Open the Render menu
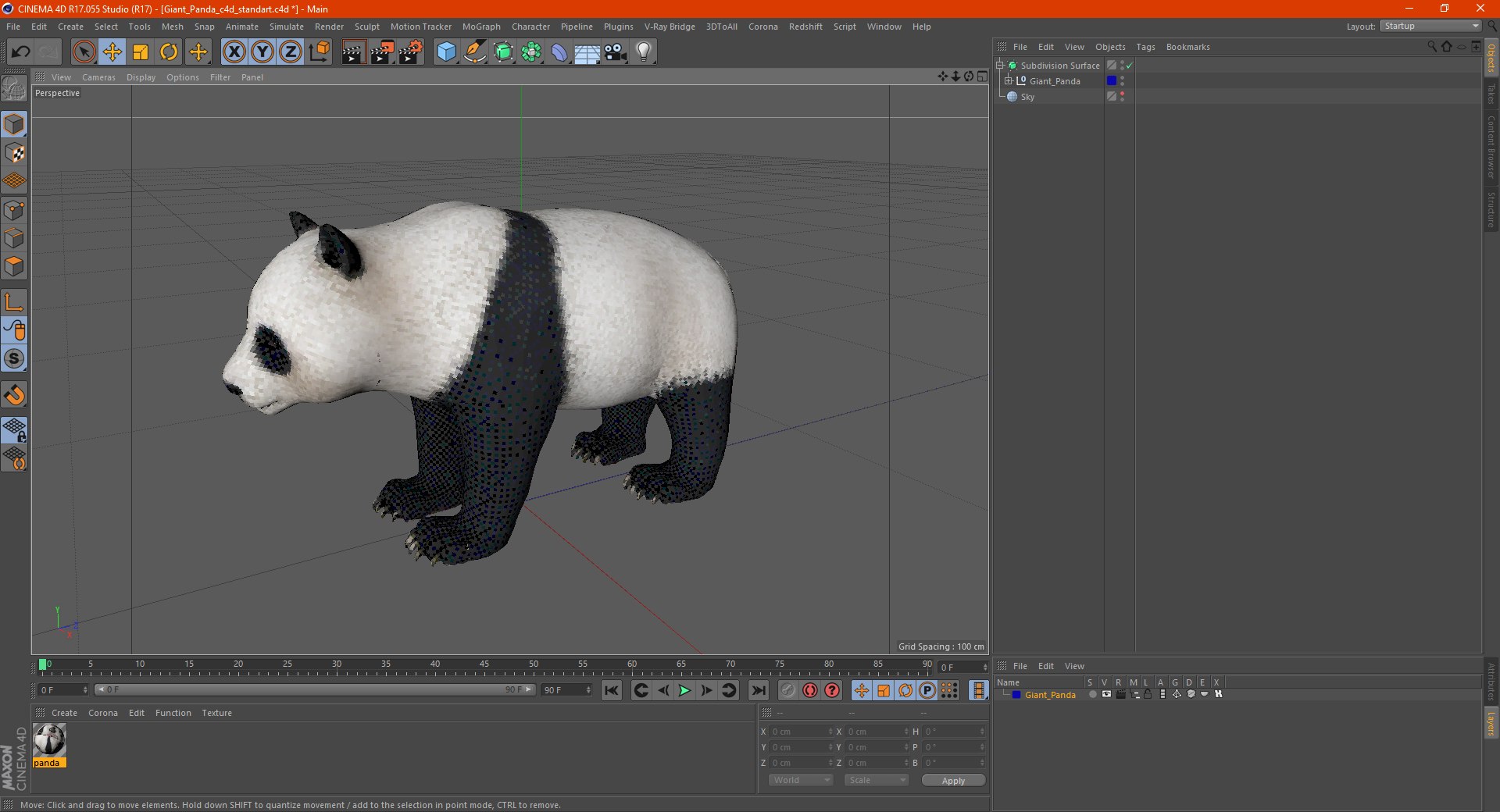This screenshot has height=812, width=1500. point(329,27)
